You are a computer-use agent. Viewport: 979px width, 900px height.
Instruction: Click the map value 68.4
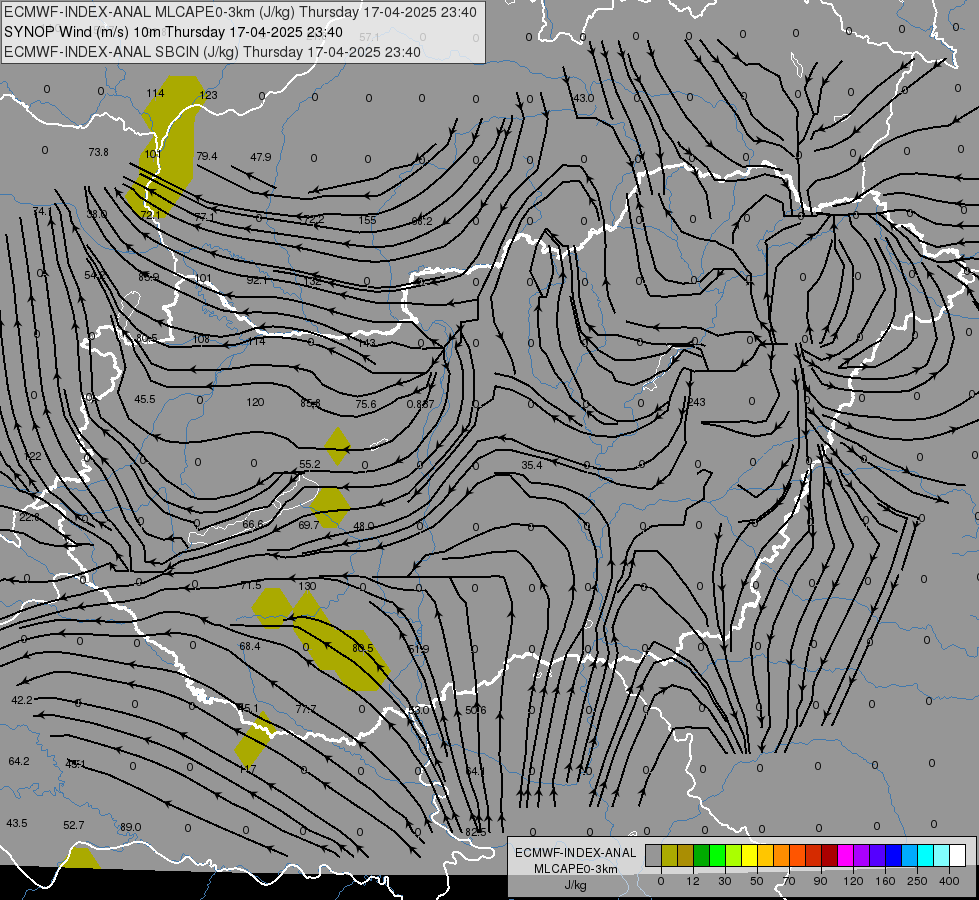tap(250, 646)
